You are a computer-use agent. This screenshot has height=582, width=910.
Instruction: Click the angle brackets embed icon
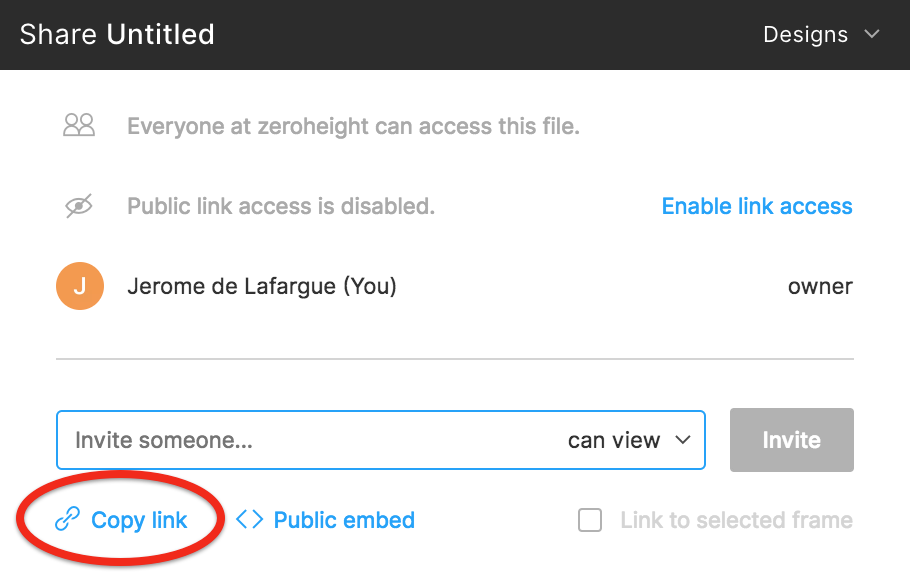[250, 519]
